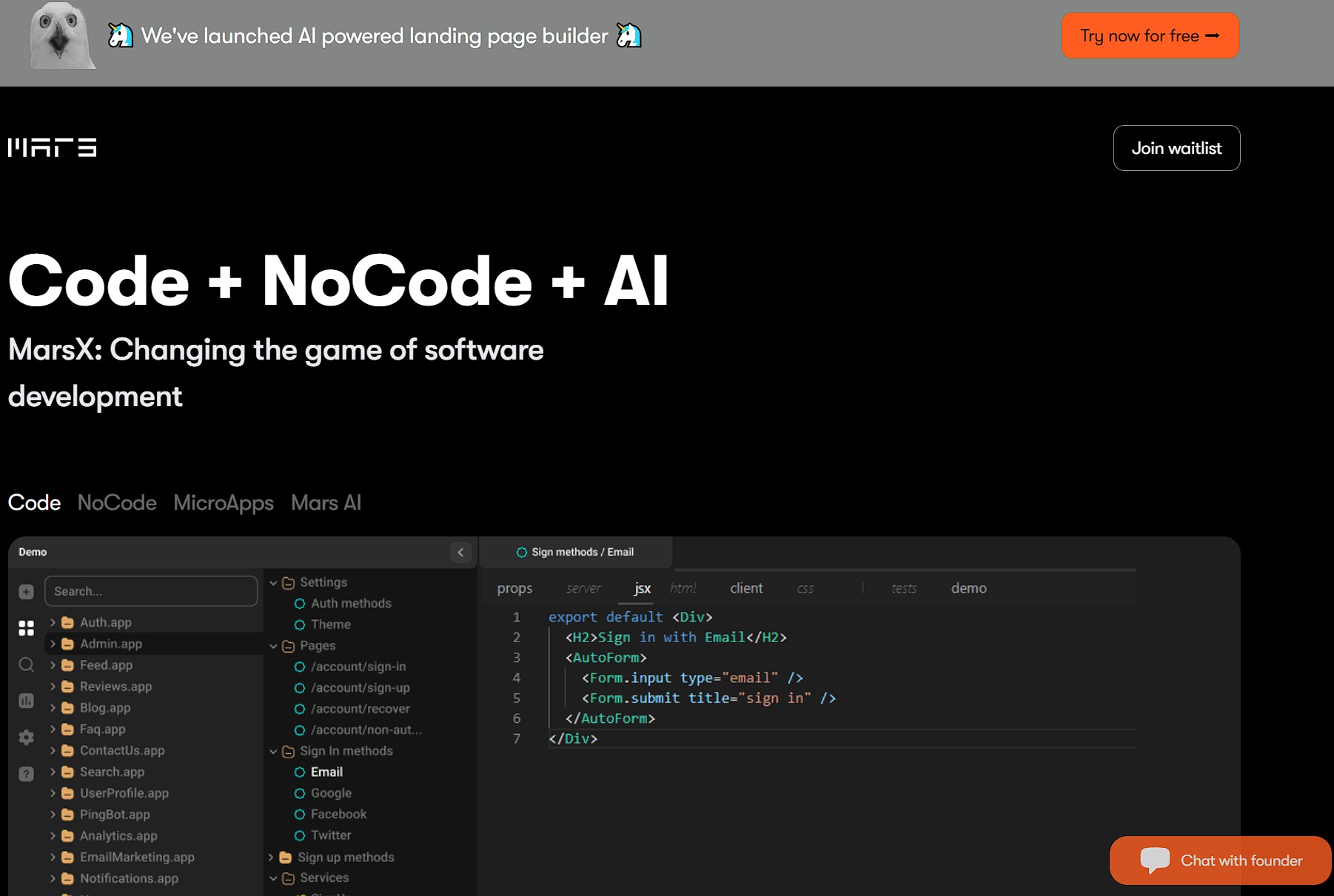Viewport: 1334px width, 896px height.
Task: Select the Code tab
Action: 34,502
